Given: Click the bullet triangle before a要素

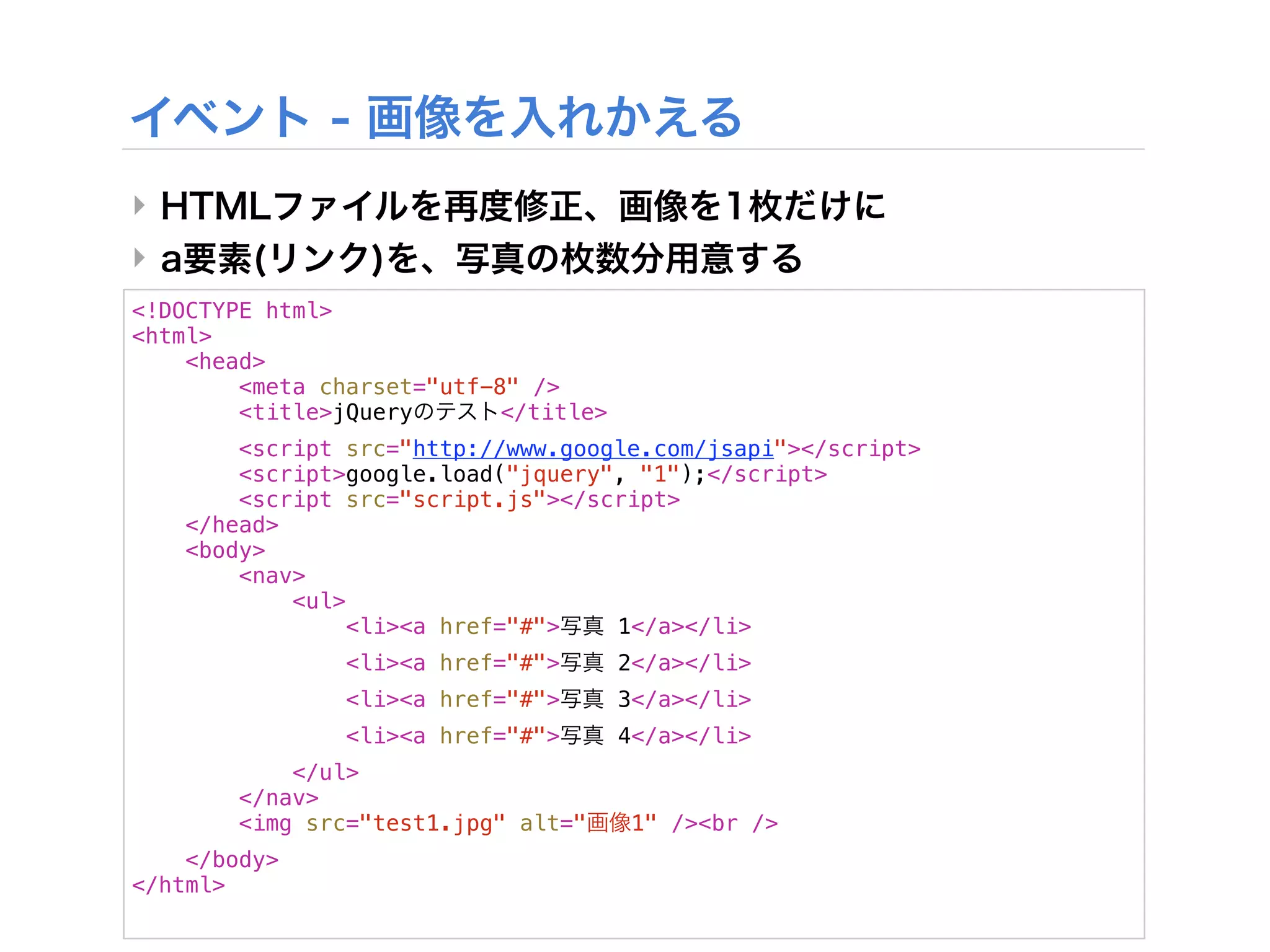Looking at the screenshot, I should 140,257.
